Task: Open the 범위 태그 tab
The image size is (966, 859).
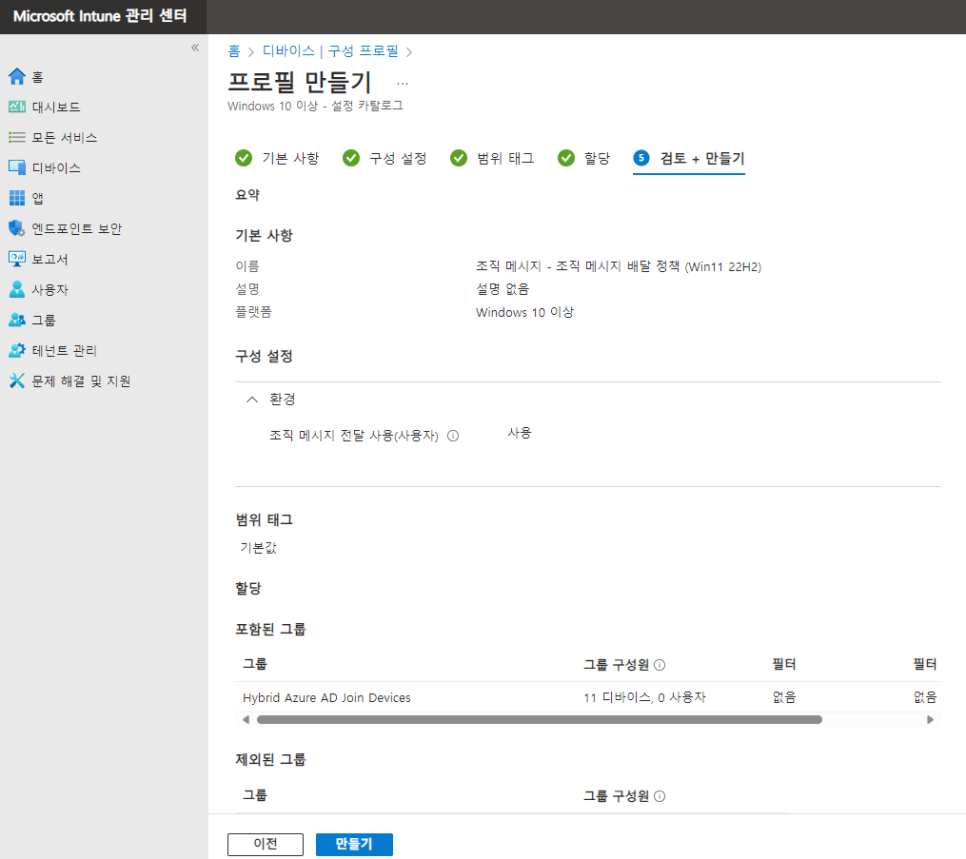Action: (x=492, y=158)
